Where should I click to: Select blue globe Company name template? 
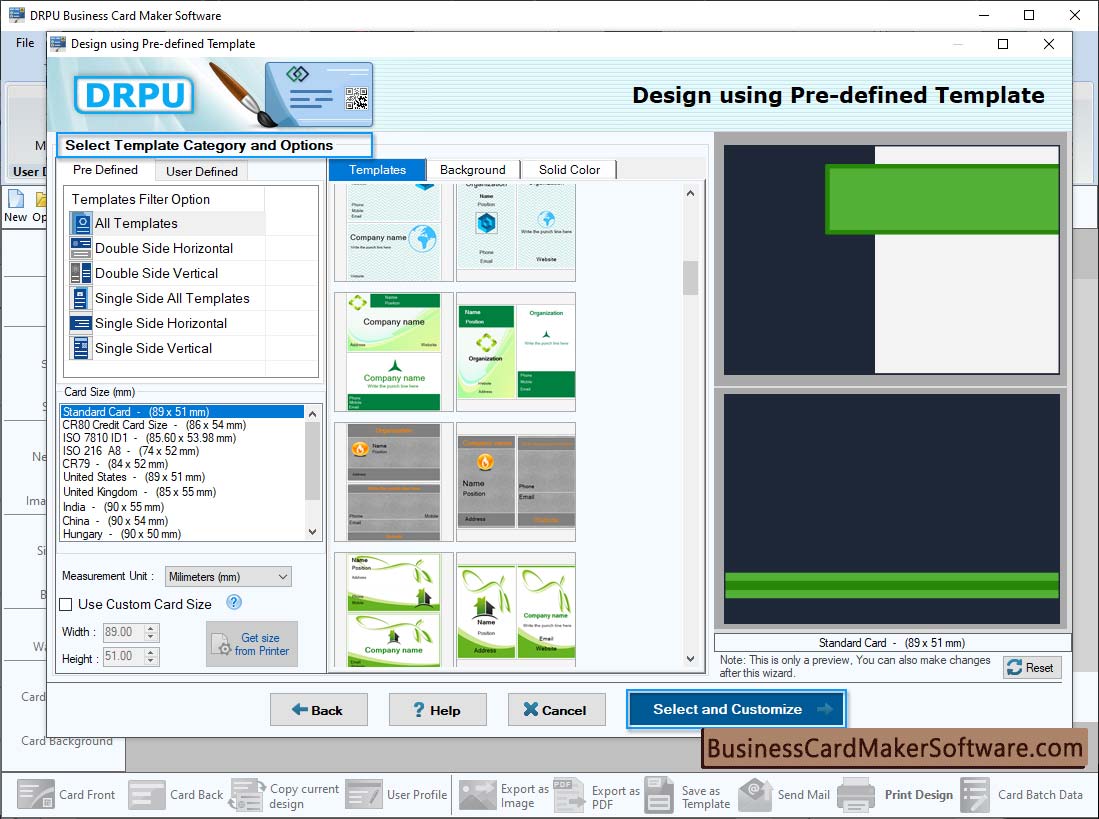[x=394, y=232]
